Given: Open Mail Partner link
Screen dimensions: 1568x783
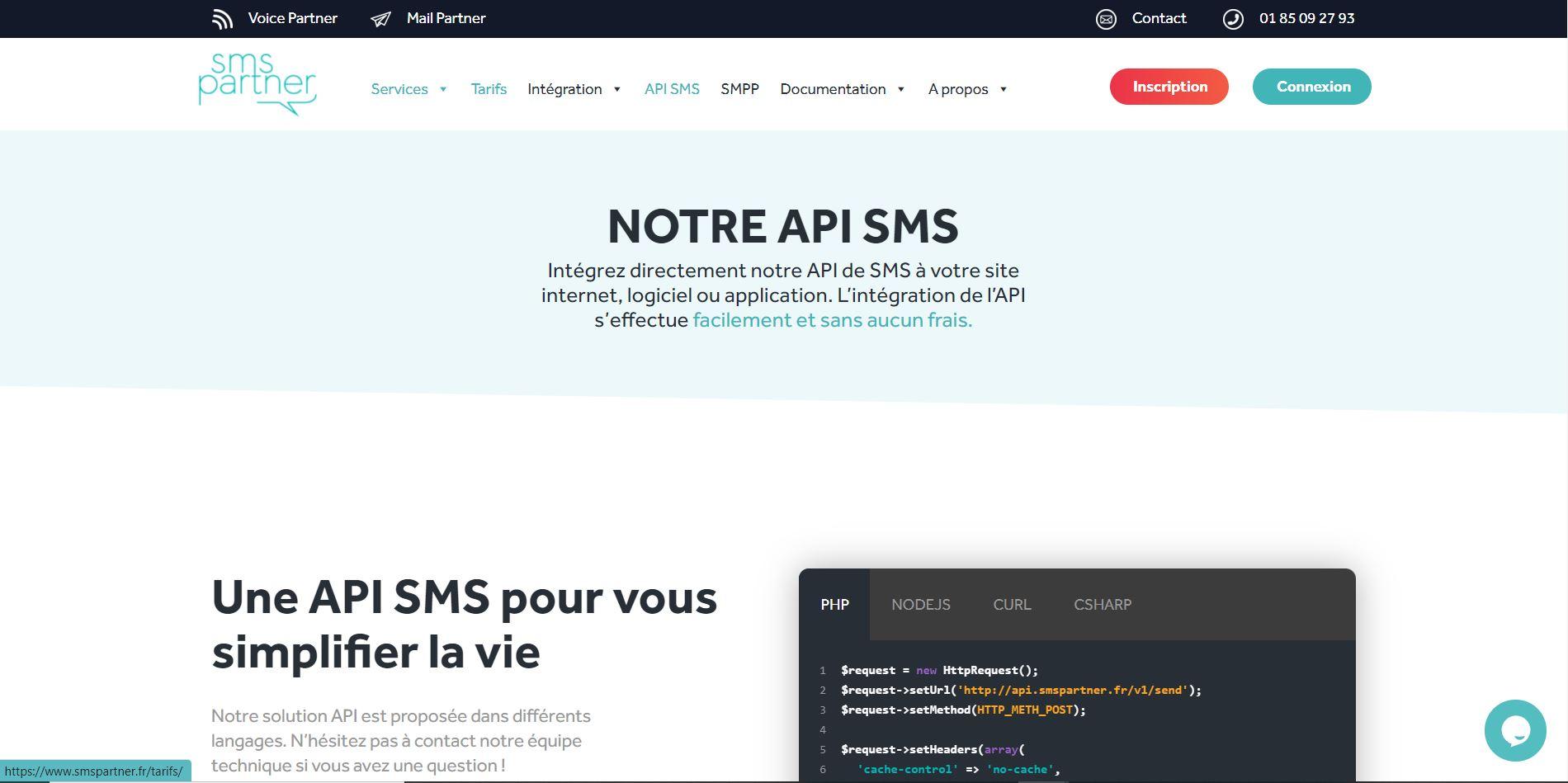Looking at the screenshot, I should coord(446,18).
